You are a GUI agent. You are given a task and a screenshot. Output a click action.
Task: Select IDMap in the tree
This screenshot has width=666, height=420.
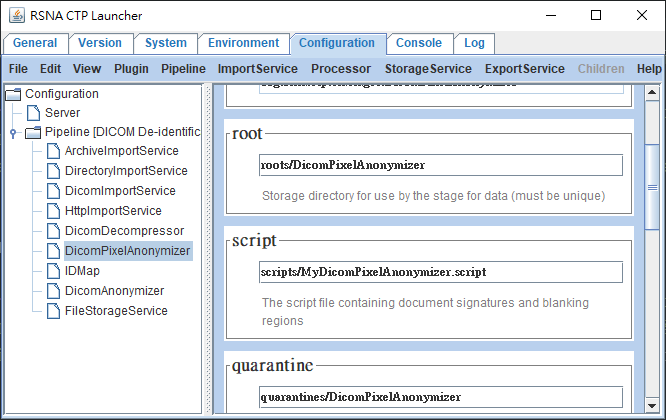pyautogui.click(x=82, y=271)
